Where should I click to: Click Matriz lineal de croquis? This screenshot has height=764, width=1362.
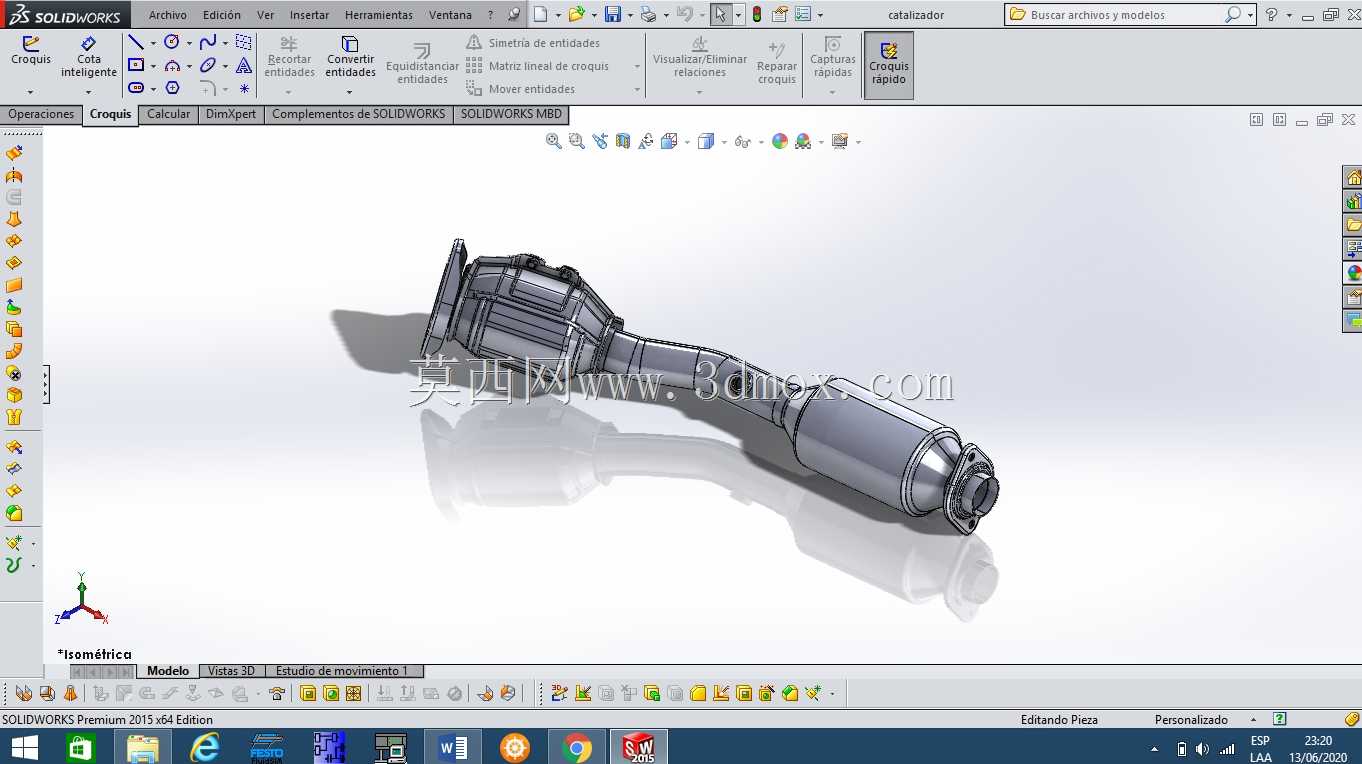point(538,66)
